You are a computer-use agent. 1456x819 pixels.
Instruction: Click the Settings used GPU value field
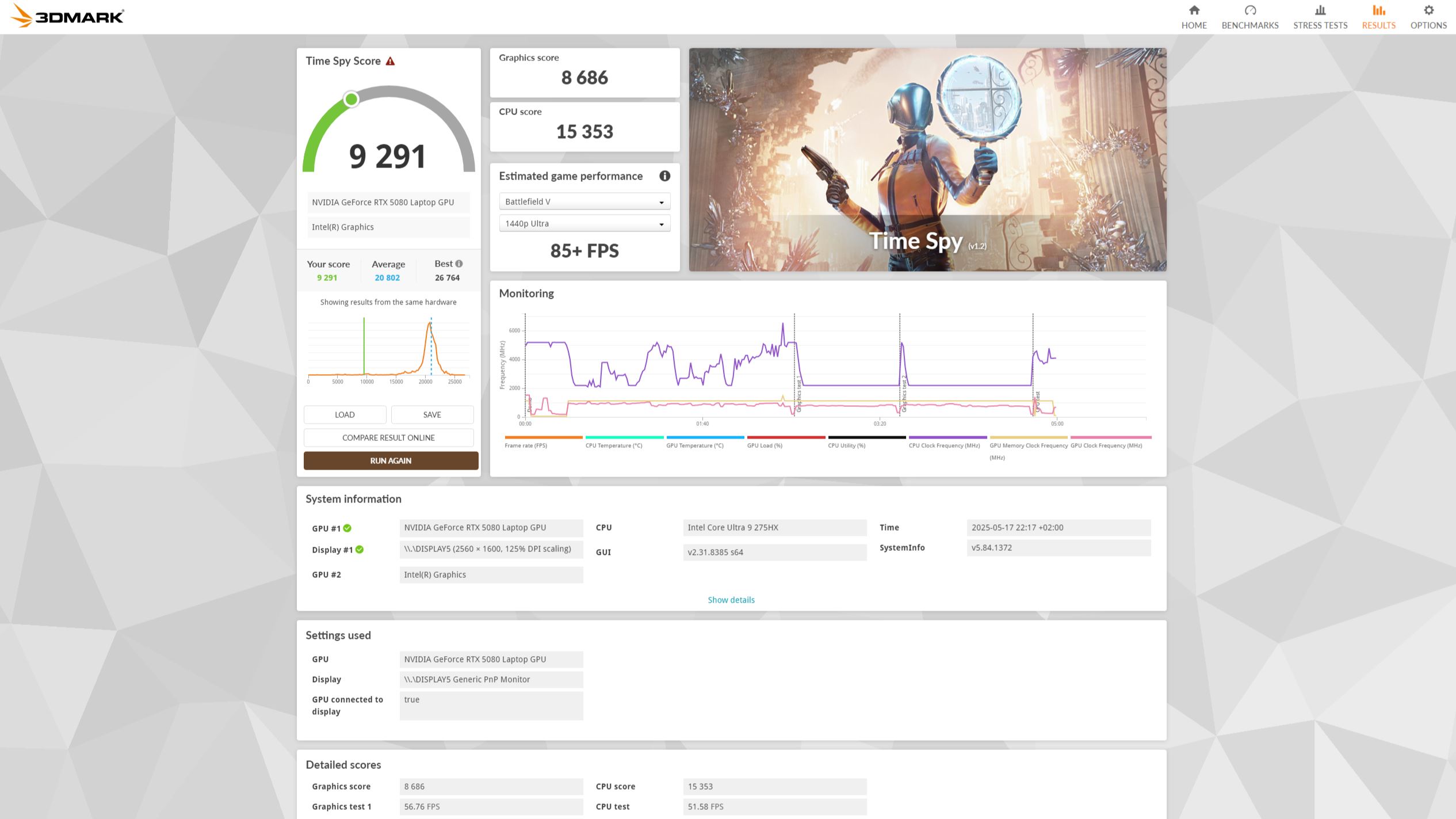point(491,660)
